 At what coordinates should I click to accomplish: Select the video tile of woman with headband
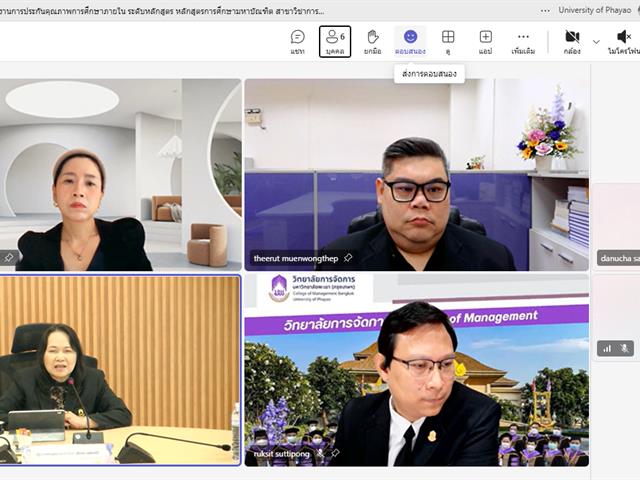120,175
